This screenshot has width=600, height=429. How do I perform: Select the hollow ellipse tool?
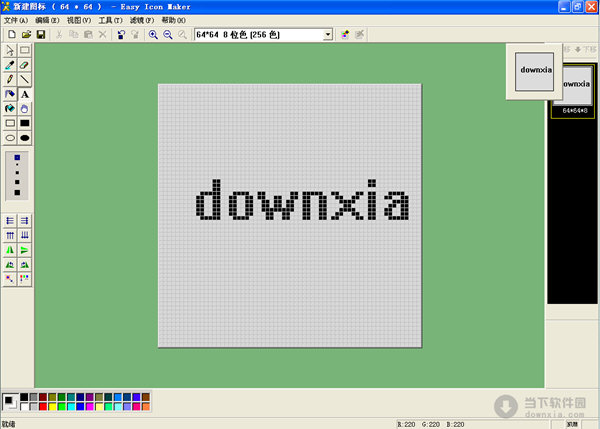point(10,138)
